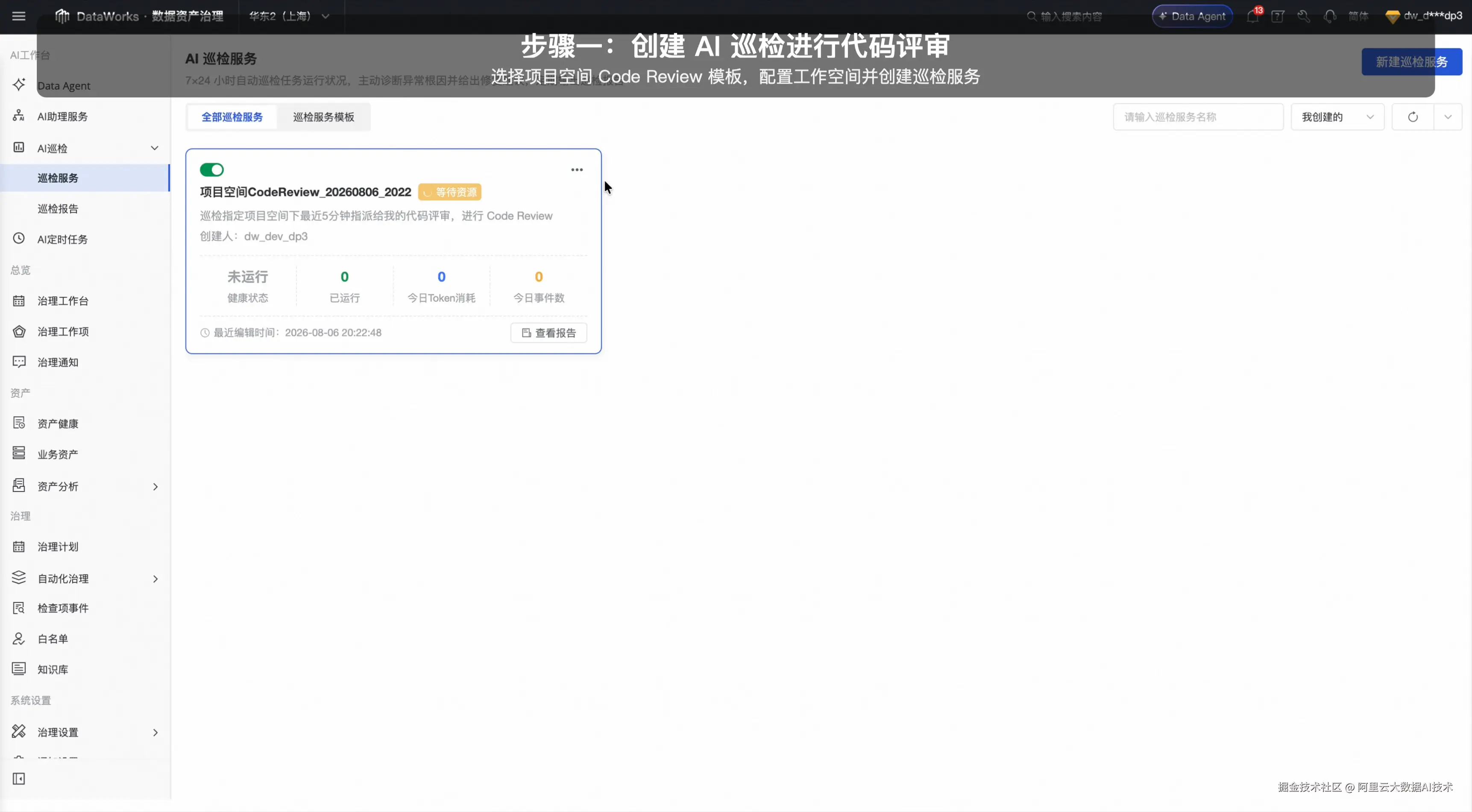Open the help question mark icon
The width and height of the screenshot is (1472, 812).
(x=1278, y=16)
